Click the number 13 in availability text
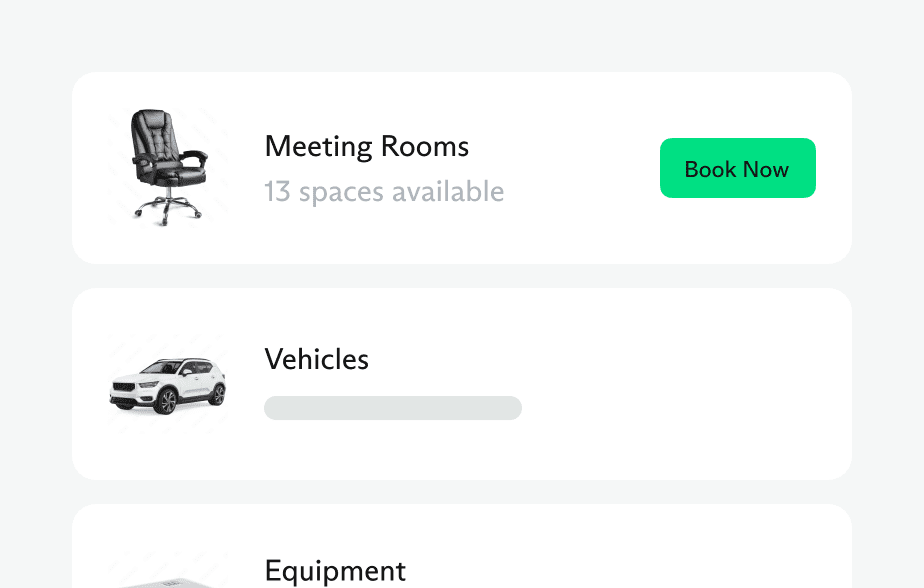 tap(277, 192)
